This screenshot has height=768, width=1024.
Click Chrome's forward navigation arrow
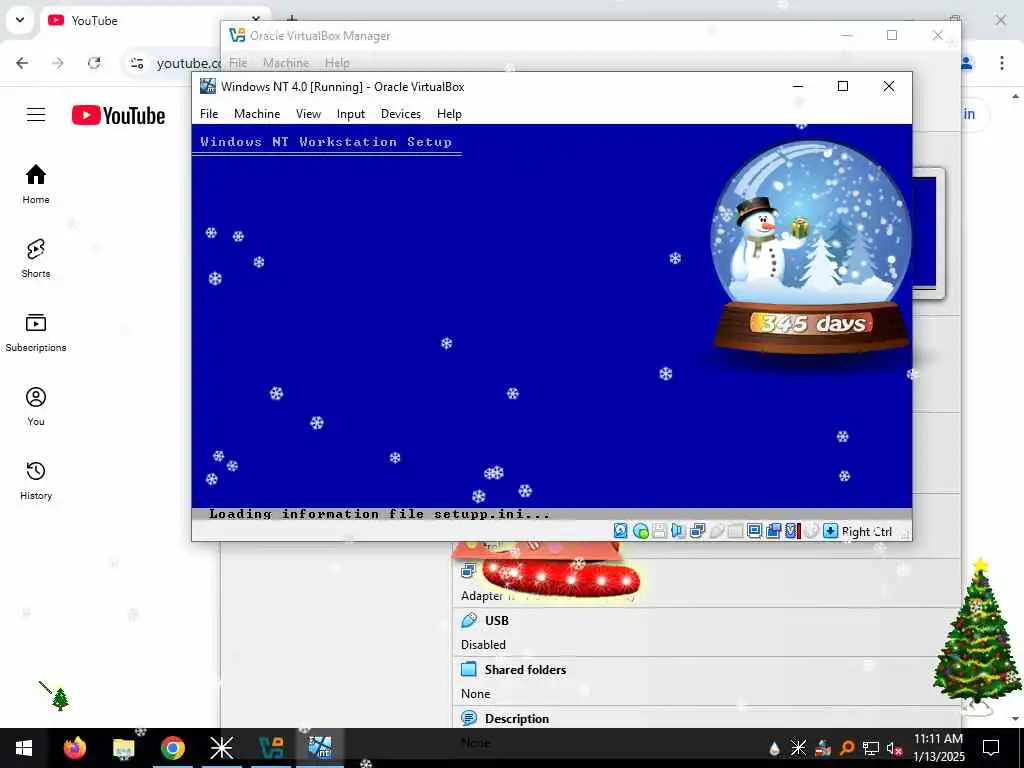(x=58, y=63)
